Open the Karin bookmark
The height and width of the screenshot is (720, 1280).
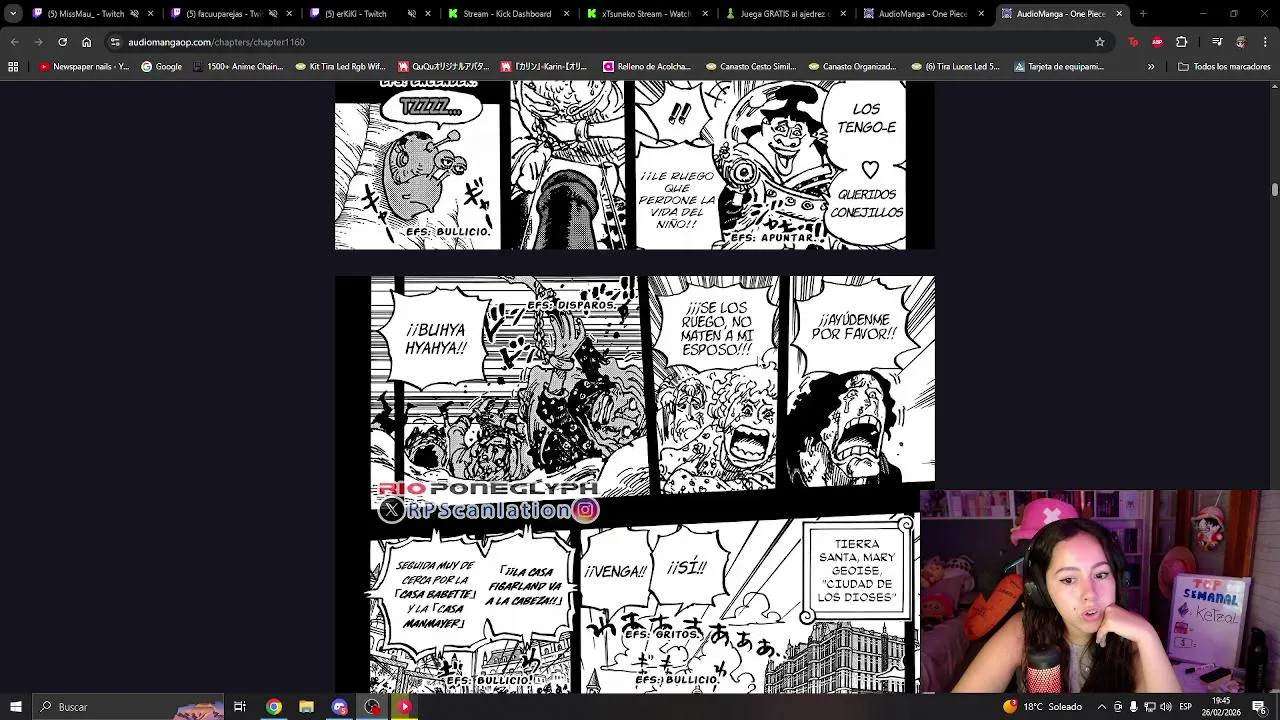(x=545, y=66)
